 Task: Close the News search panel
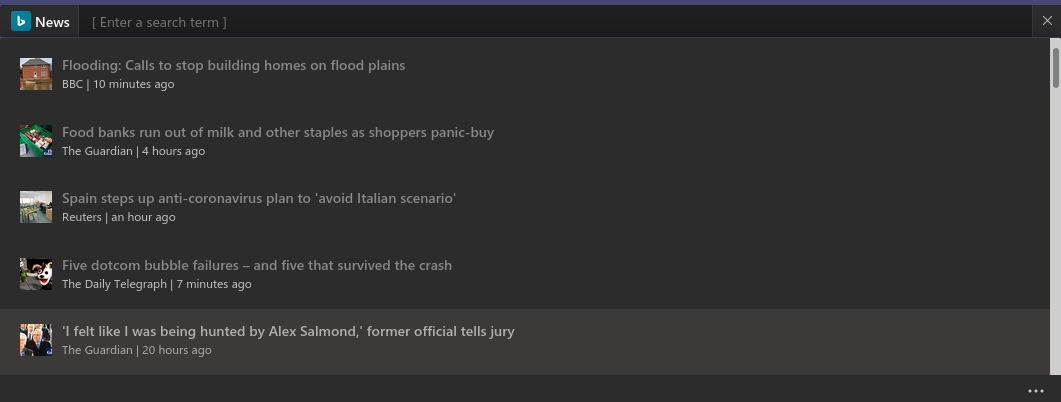[1047, 21]
